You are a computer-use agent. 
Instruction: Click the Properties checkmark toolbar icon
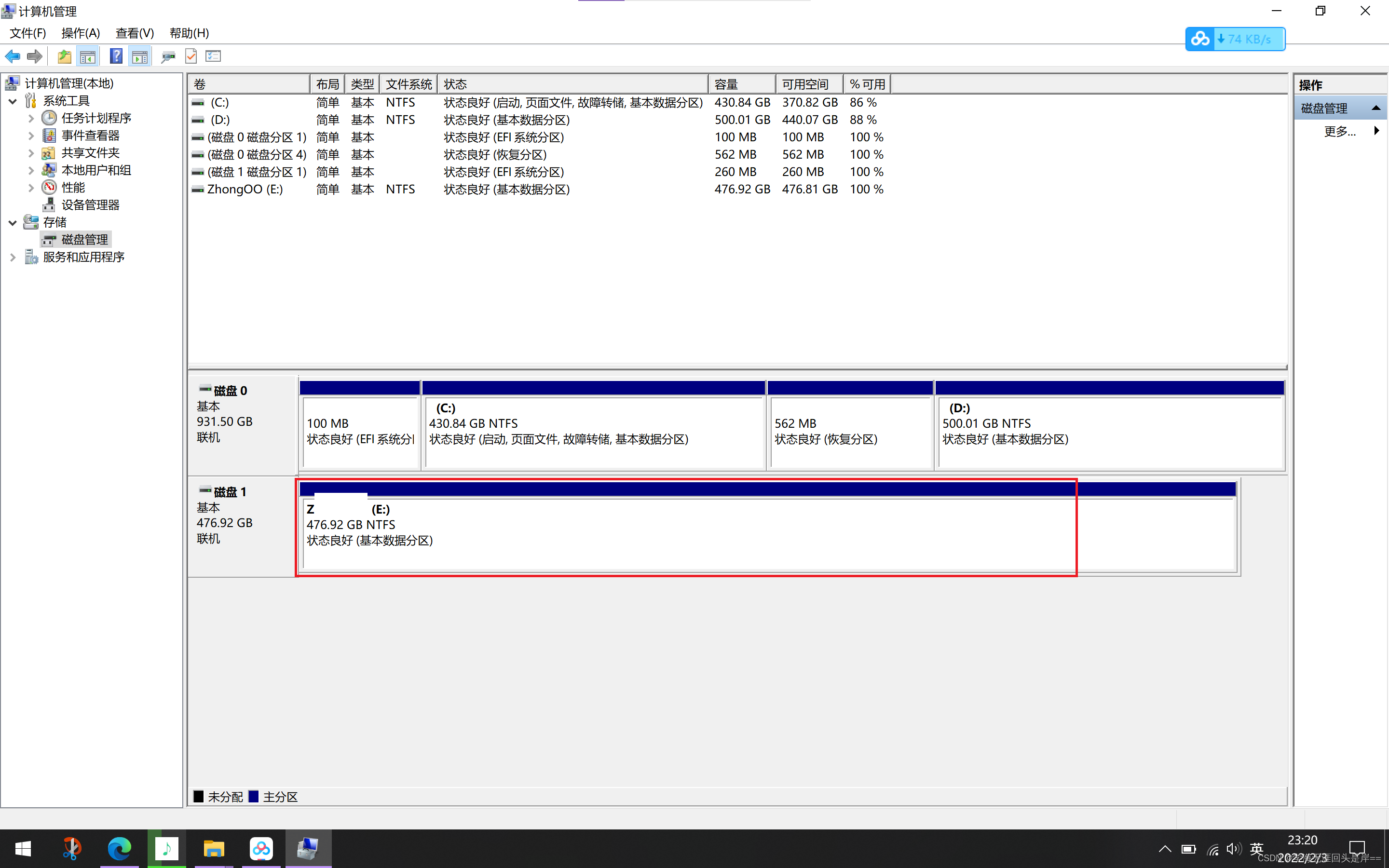(x=191, y=56)
